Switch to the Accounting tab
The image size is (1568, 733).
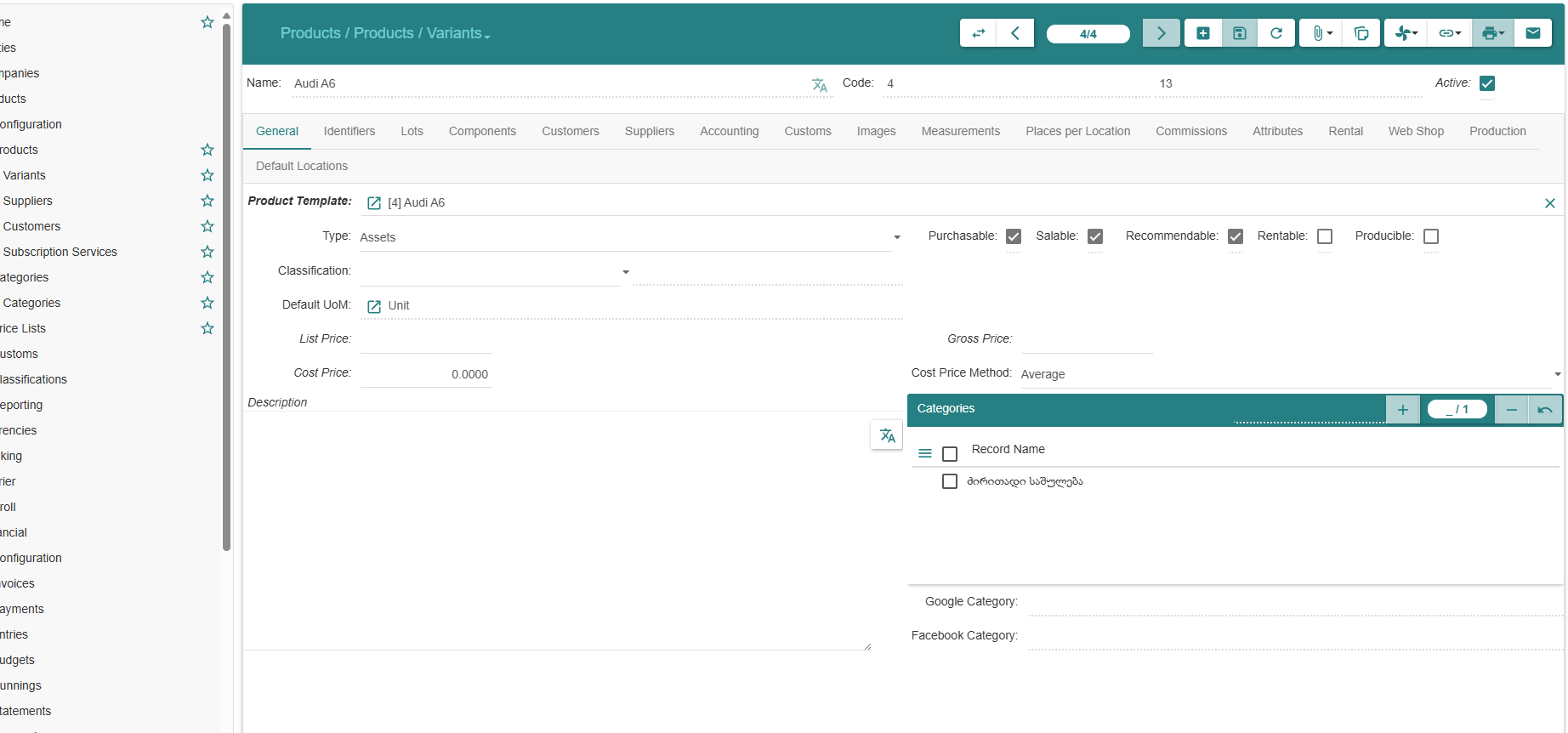(x=729, y=131)
